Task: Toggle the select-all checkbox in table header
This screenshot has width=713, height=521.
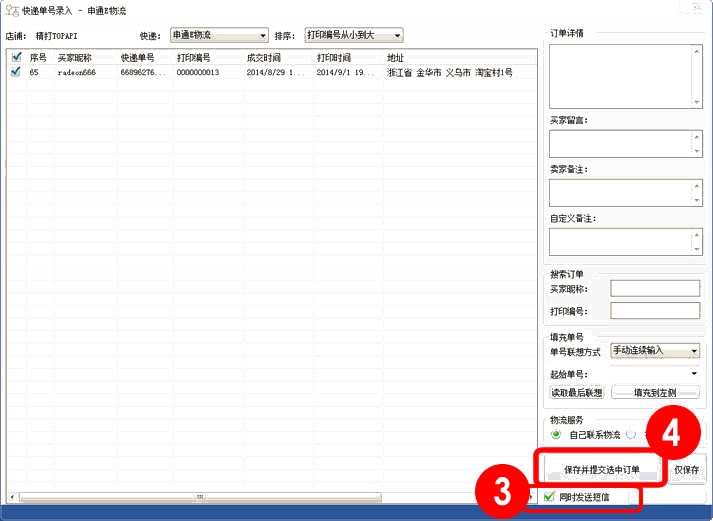Action: [17, 57]
